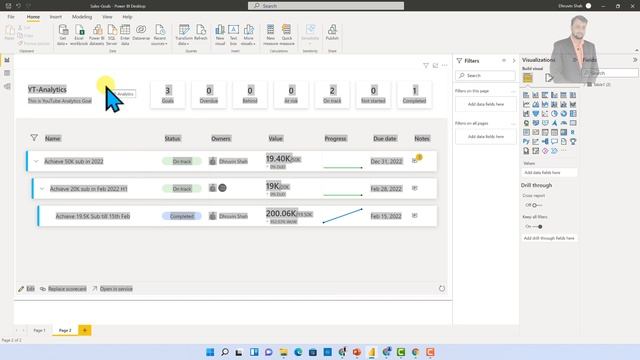Click the title bar Search box
Screen dimensions: 640x360
click(x=326, y=6)
